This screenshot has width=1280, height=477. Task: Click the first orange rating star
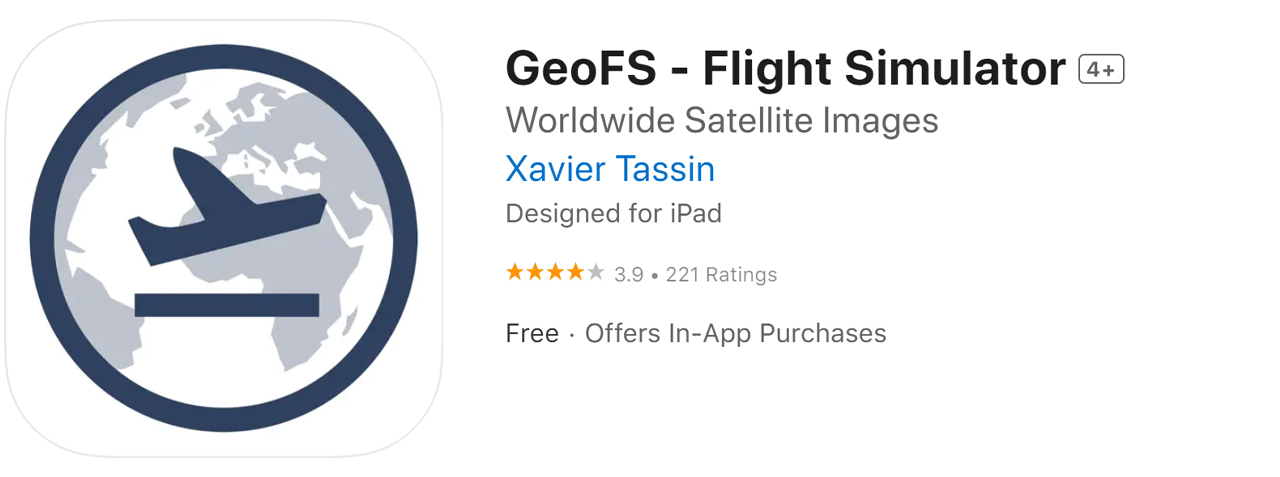tap(515, 272)
